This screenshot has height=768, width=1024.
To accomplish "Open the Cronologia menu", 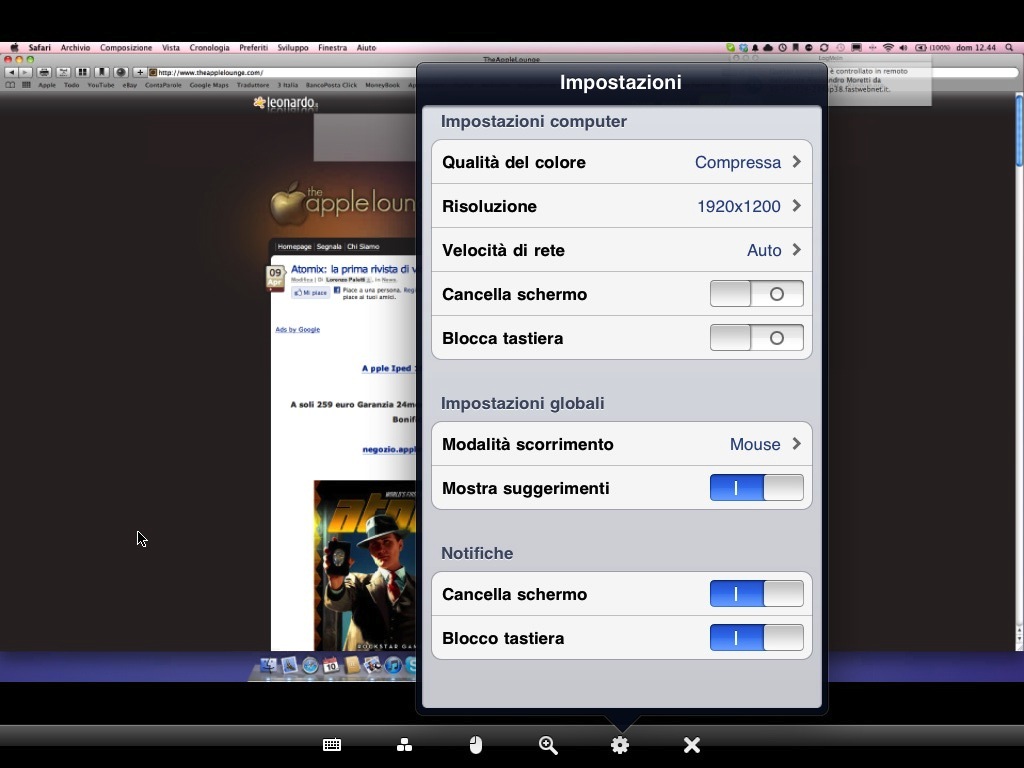I will pyautogui.click(x=209, y=48).
